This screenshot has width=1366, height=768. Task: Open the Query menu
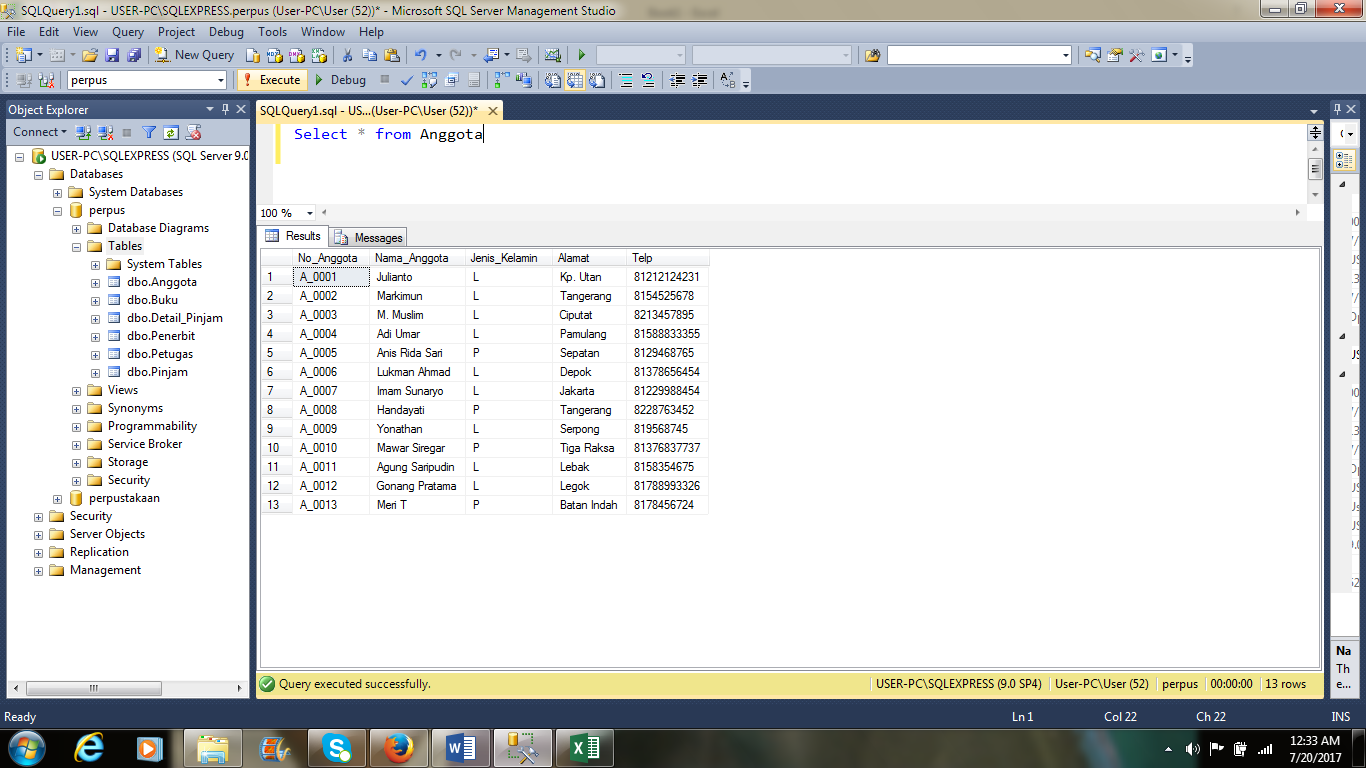point(126,31)
